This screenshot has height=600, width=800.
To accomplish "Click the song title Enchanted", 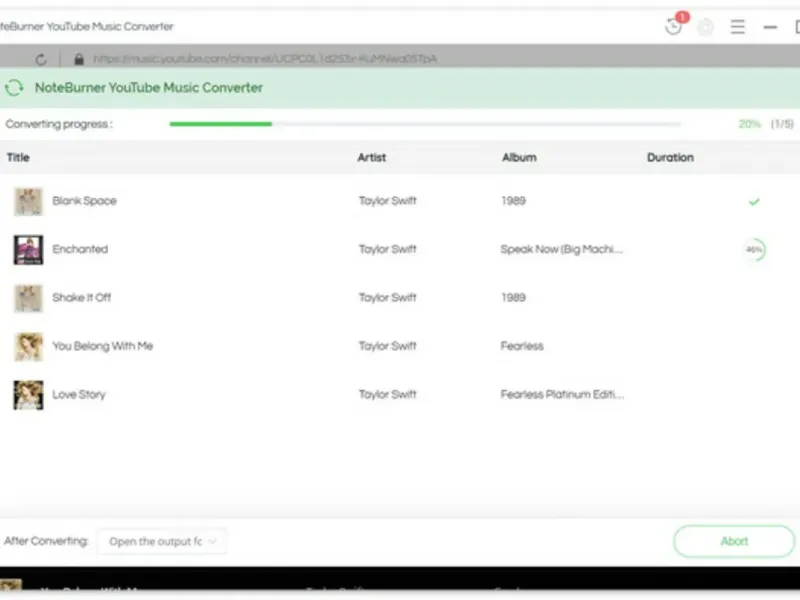I will [x=80, y=249].
